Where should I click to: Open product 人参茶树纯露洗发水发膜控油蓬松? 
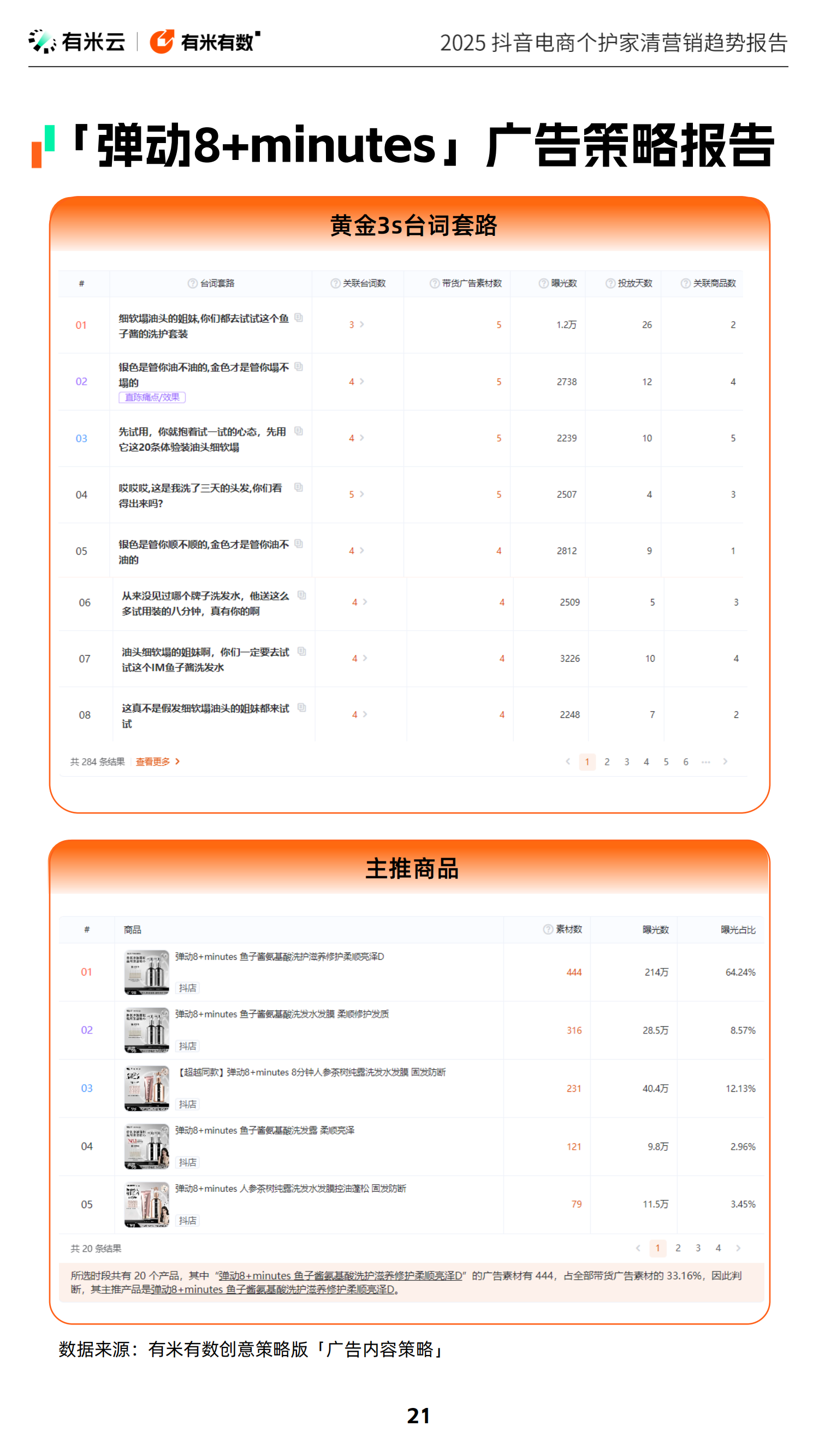pos(291,1189)
